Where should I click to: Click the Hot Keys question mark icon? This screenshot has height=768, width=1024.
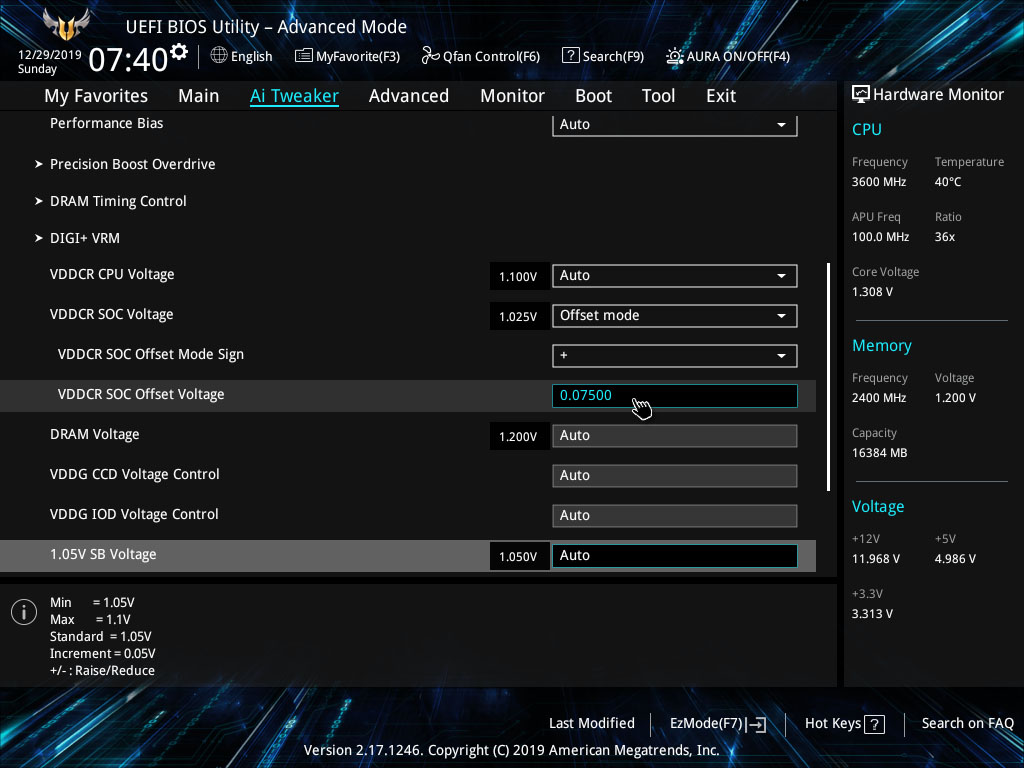click(x=874, y=724)
